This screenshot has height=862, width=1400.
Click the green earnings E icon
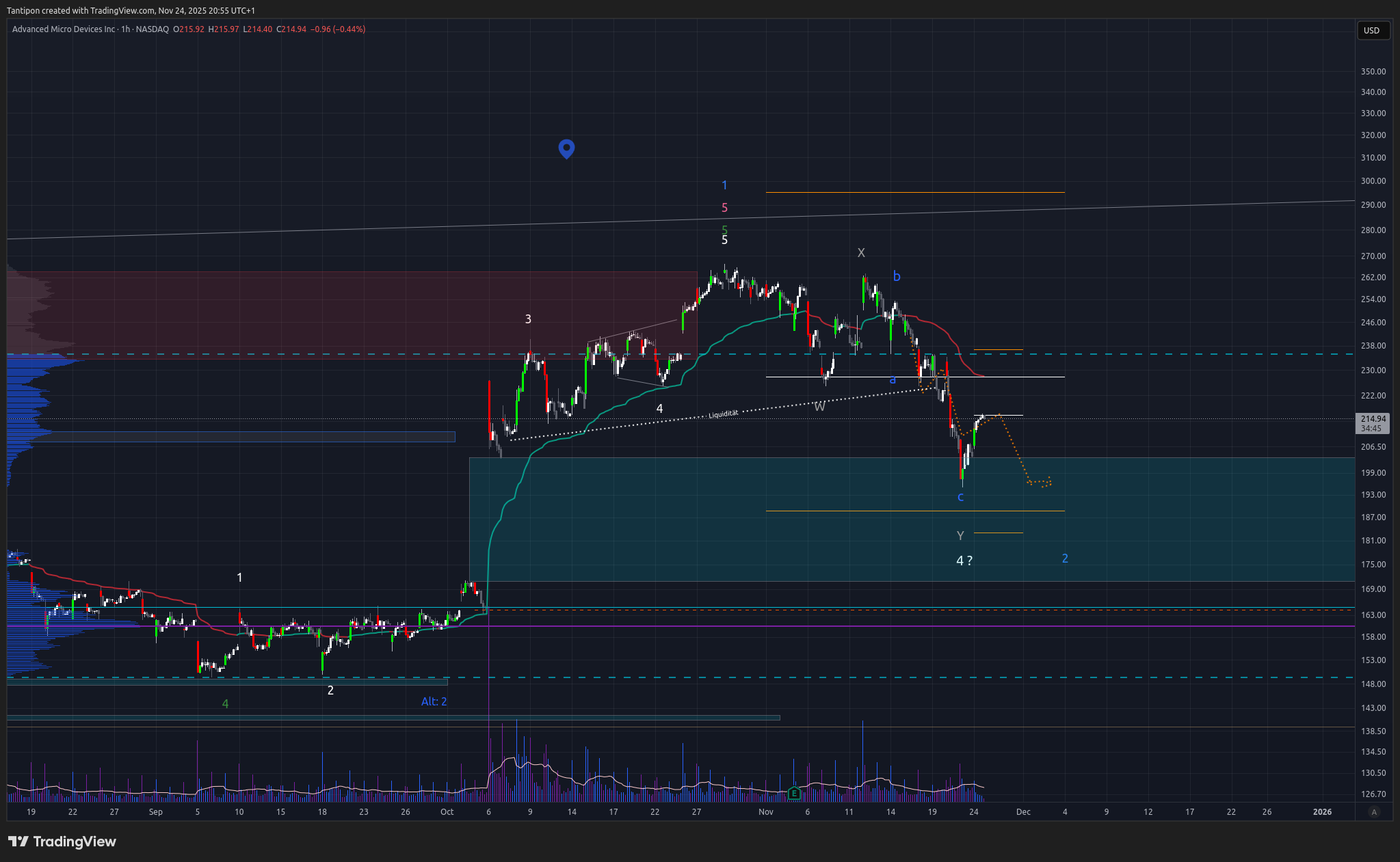[794, 794]
